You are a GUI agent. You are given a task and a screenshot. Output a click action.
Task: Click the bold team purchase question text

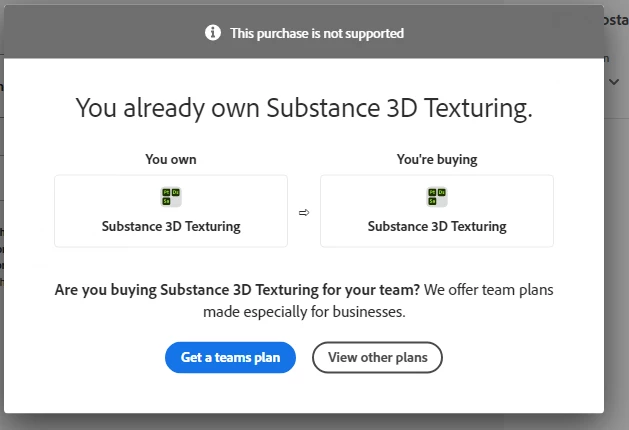[238, 290]
